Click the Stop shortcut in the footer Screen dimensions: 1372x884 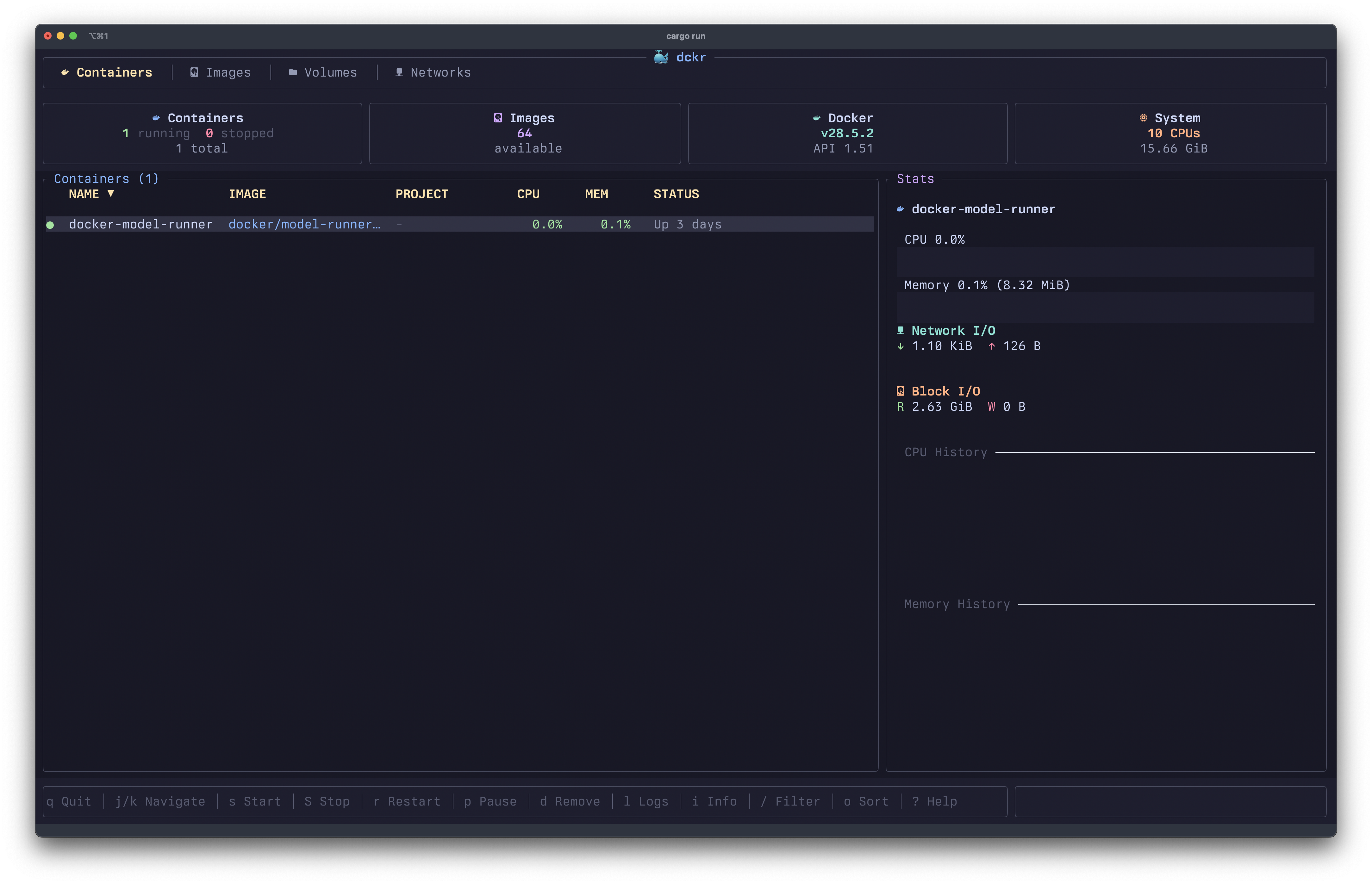[x=327, y=801]
